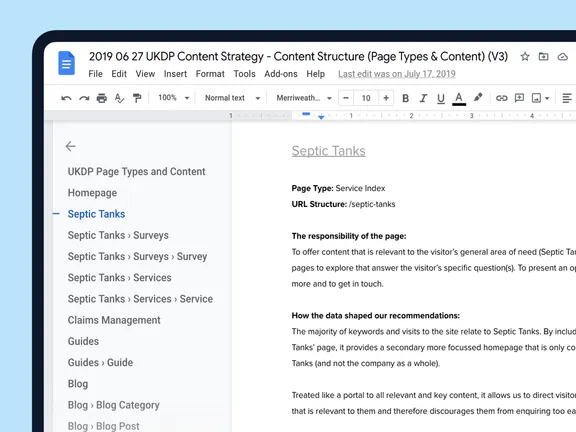Open the Insert menu
Image resolution: width=576 pixels, height=432 pixels.
tap(175, 74)
